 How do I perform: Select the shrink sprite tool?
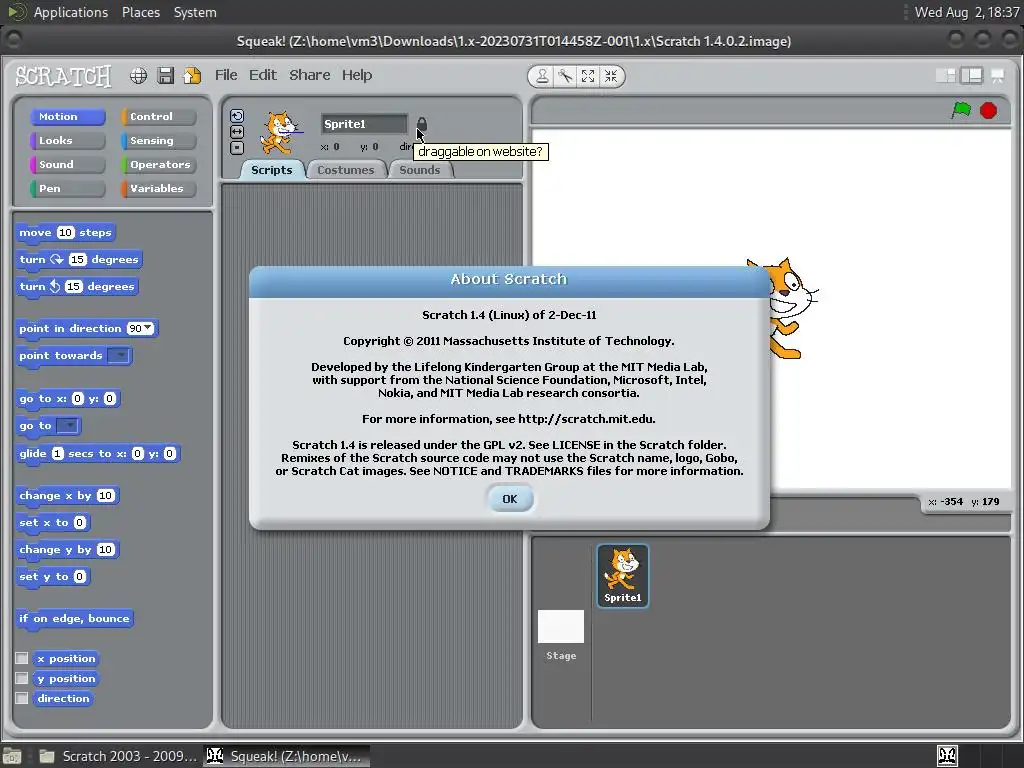coord(611,76)
